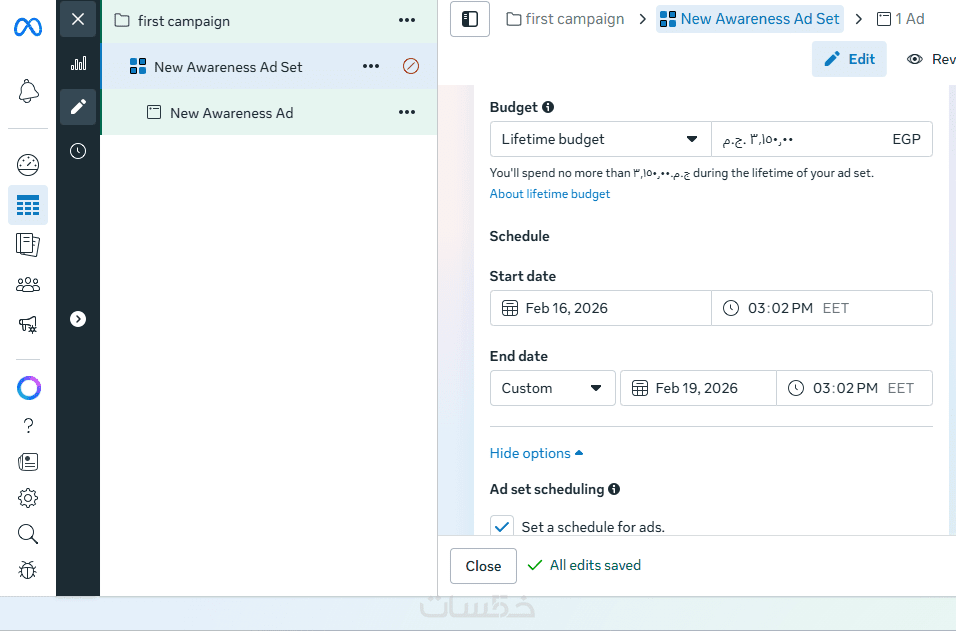The image size is (956, 631).
Task: Click the Close button
Action: coord(483,566)
